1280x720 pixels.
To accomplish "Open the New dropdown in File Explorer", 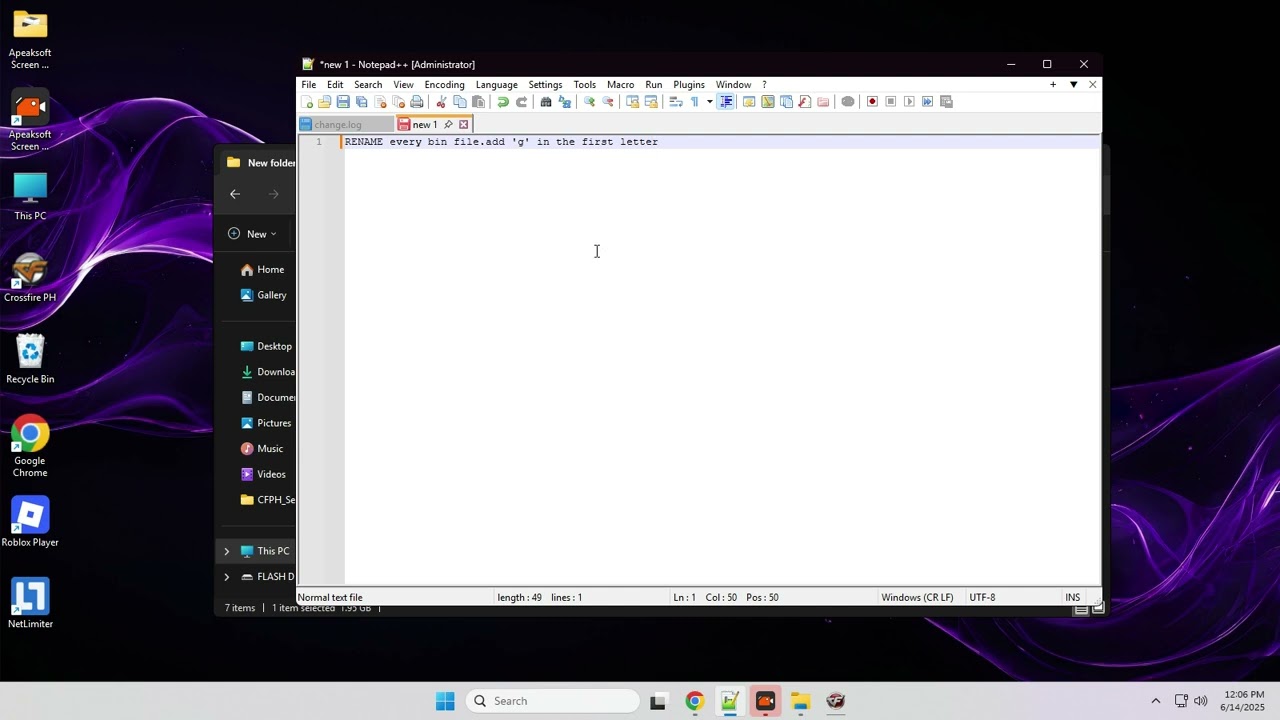I will click(252, 234).
